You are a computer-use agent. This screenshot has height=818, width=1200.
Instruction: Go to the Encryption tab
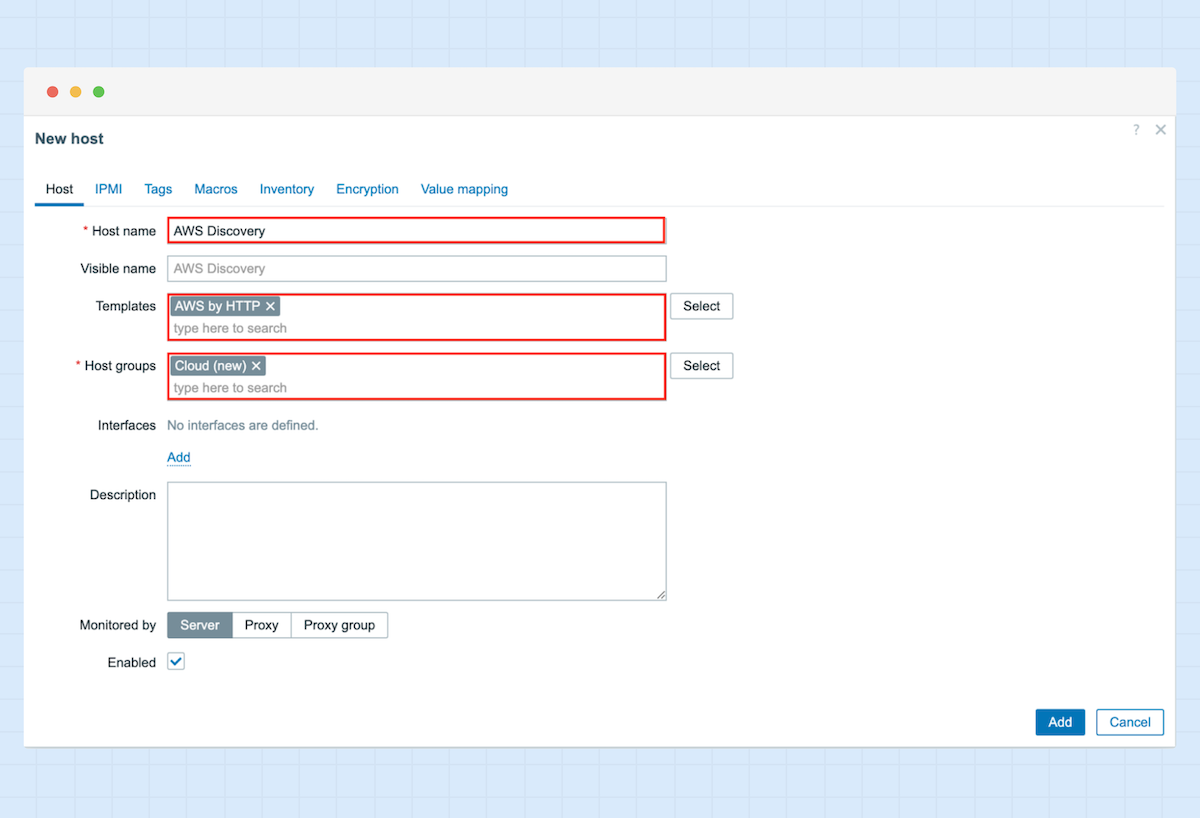click(x=367, y=189)
